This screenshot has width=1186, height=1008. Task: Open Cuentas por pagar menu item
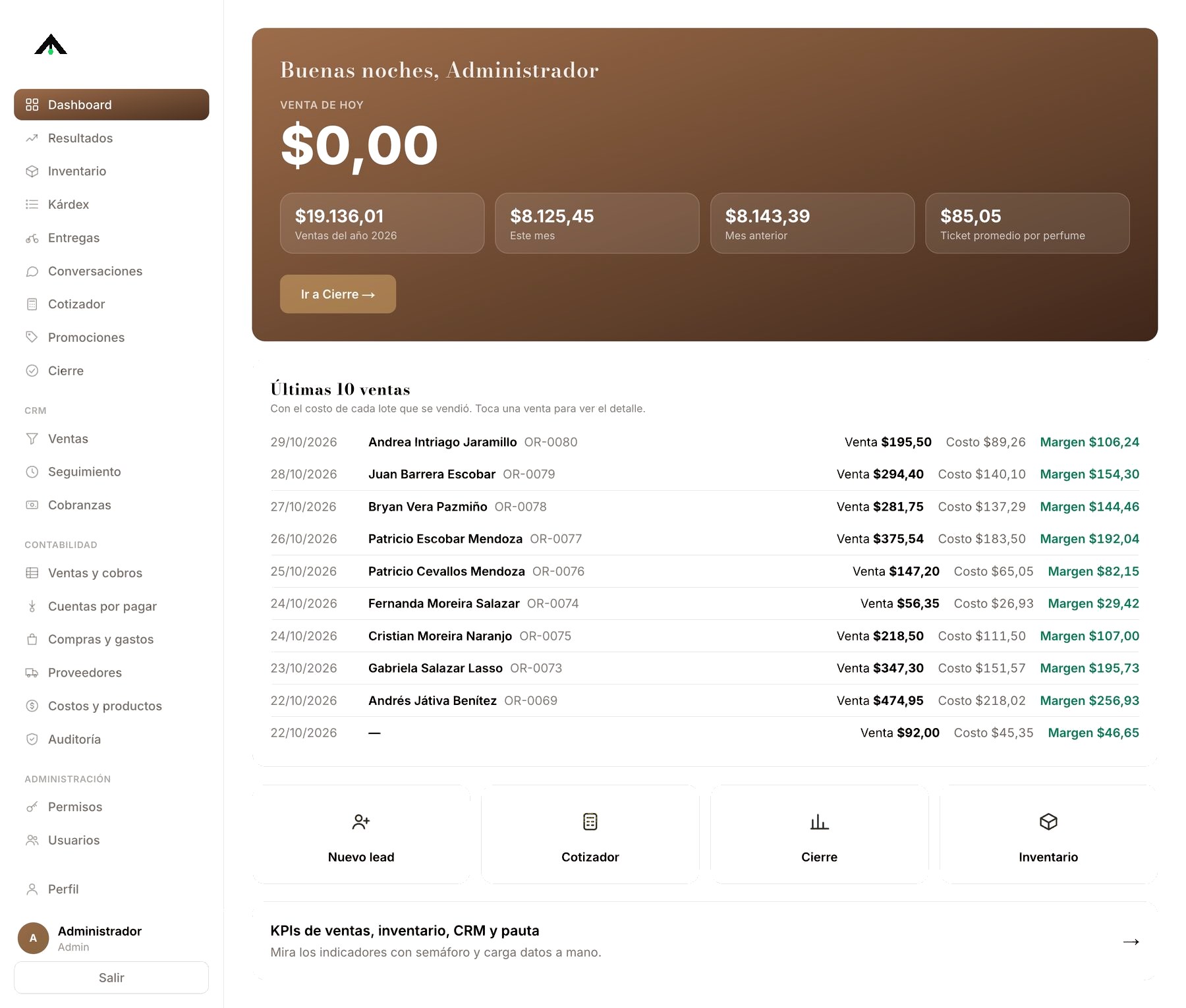point(111,606)
